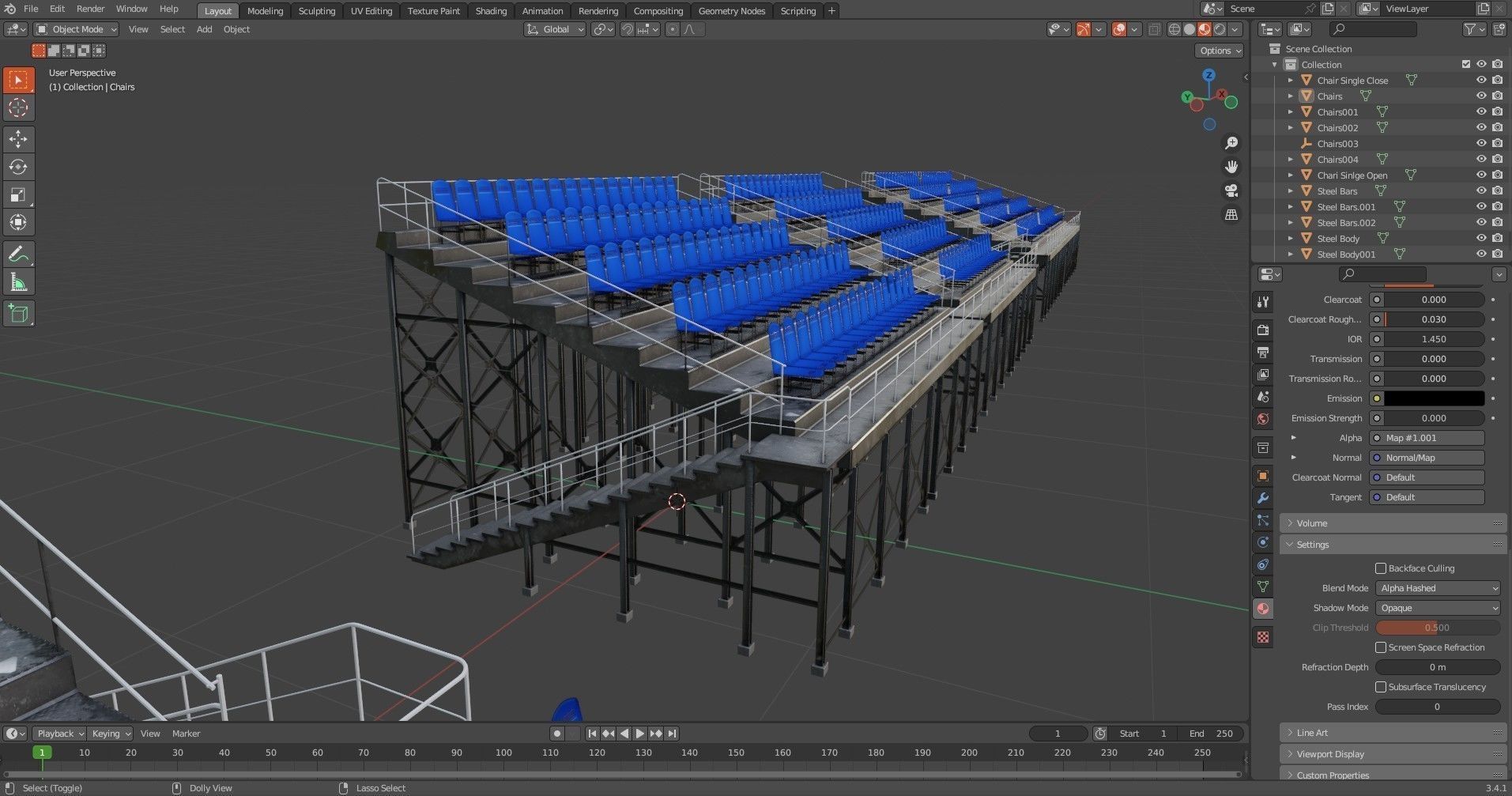Screen dimensions: 1512x796
Task: Hide Chair Single Close in viewport
Action: [1481, 80]
